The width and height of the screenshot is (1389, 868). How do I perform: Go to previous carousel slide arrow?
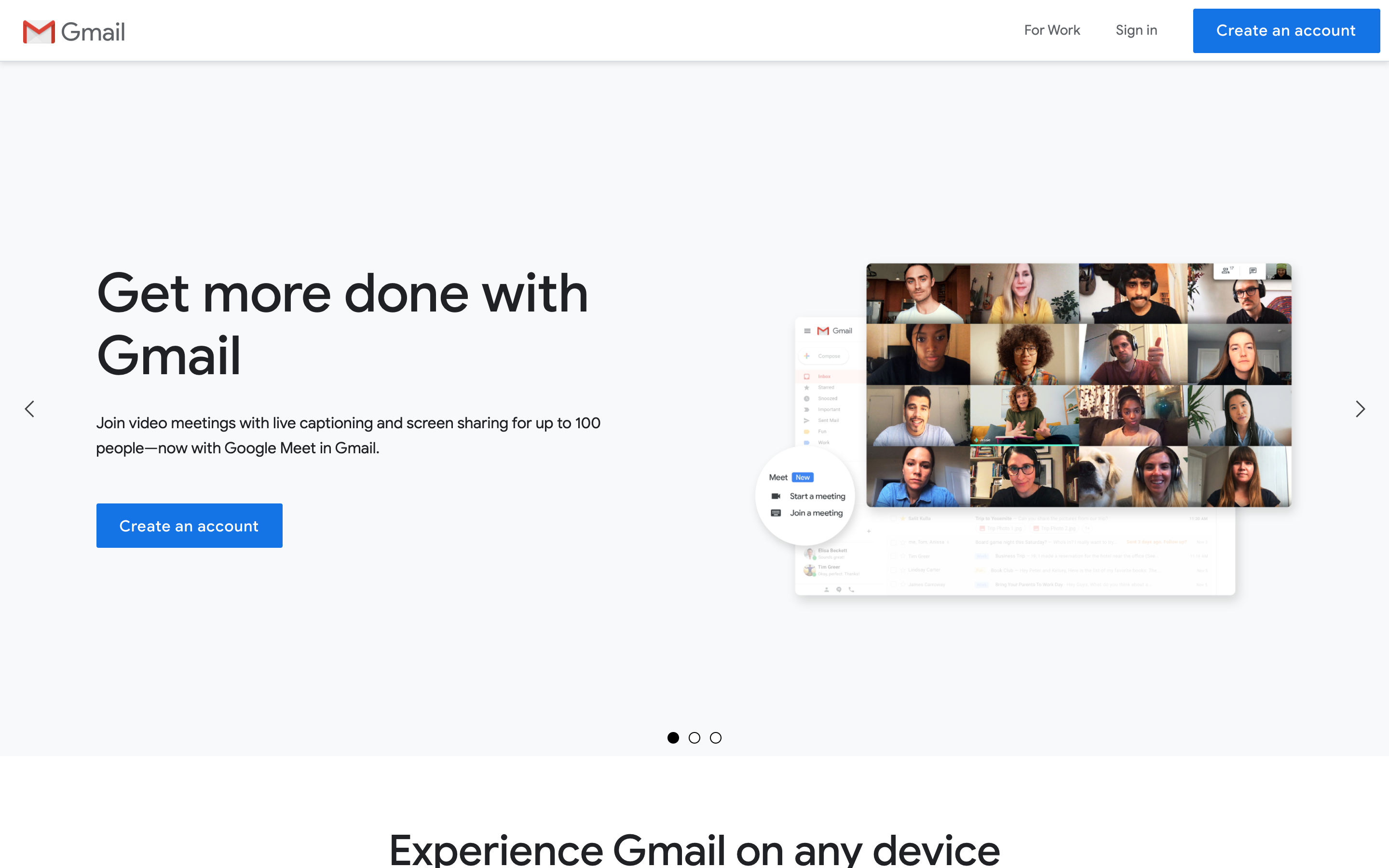(30, 409)
